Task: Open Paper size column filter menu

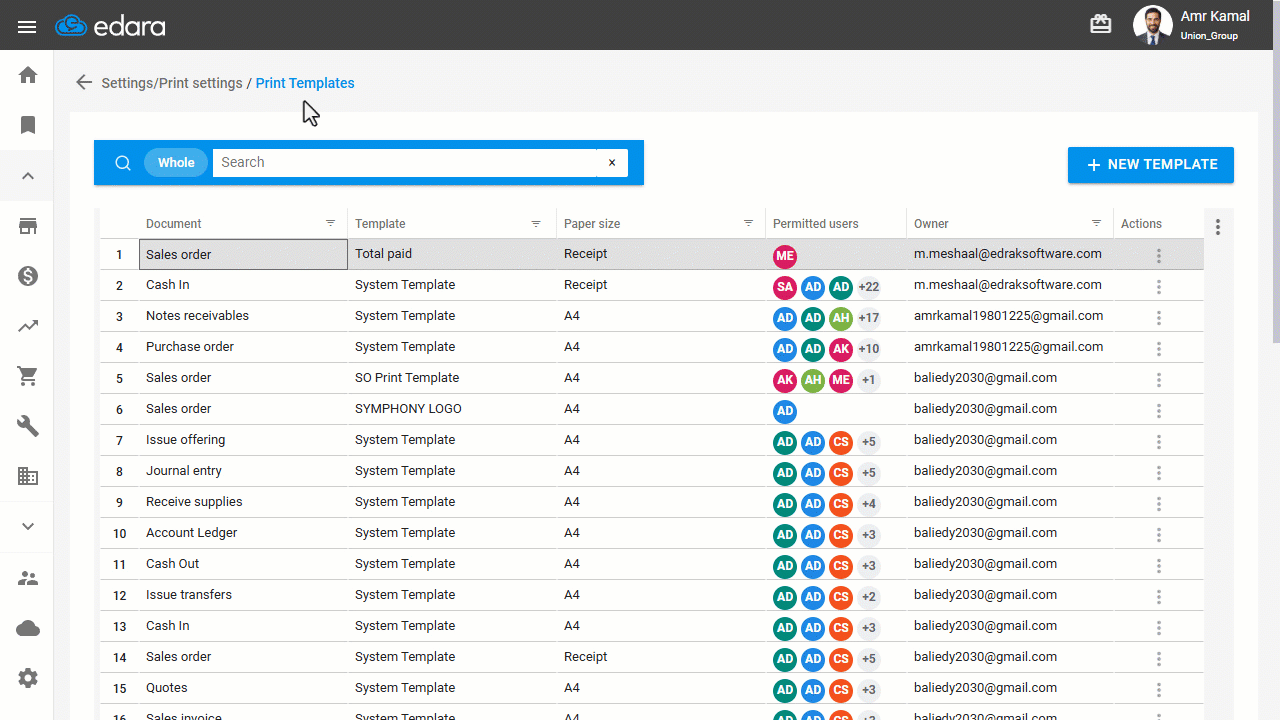Action: (x=748, y=223)
